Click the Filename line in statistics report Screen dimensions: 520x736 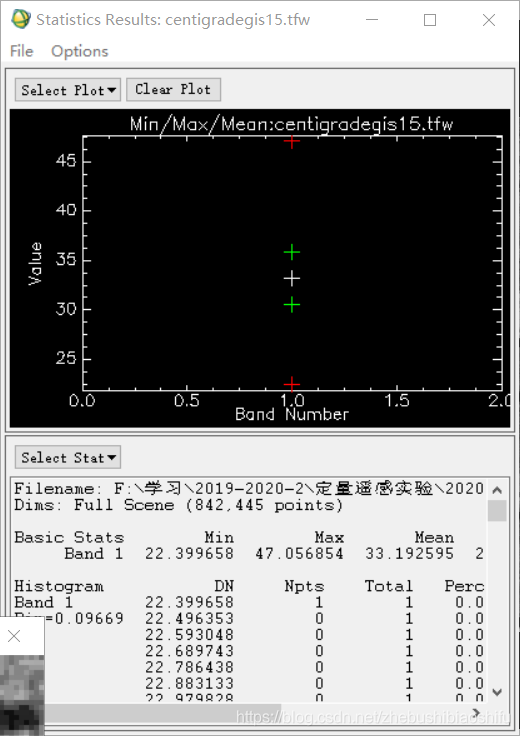click(249, 489)
